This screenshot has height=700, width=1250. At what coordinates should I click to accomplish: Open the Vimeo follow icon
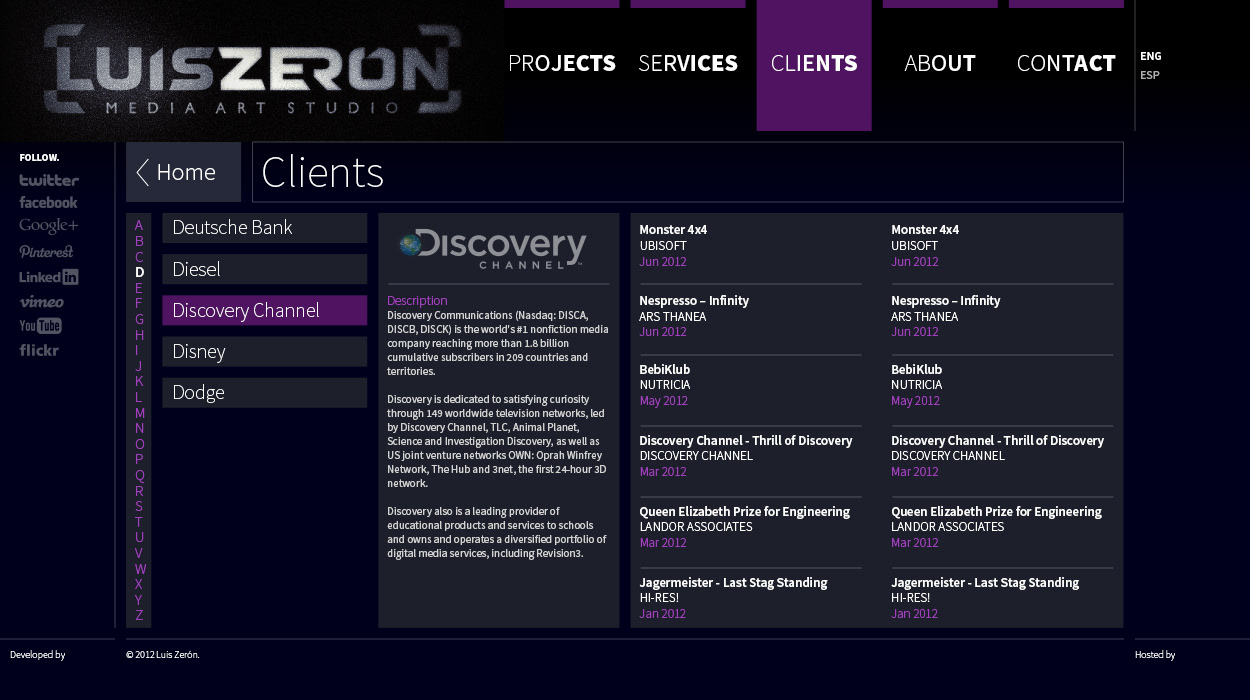click(41, 301)
